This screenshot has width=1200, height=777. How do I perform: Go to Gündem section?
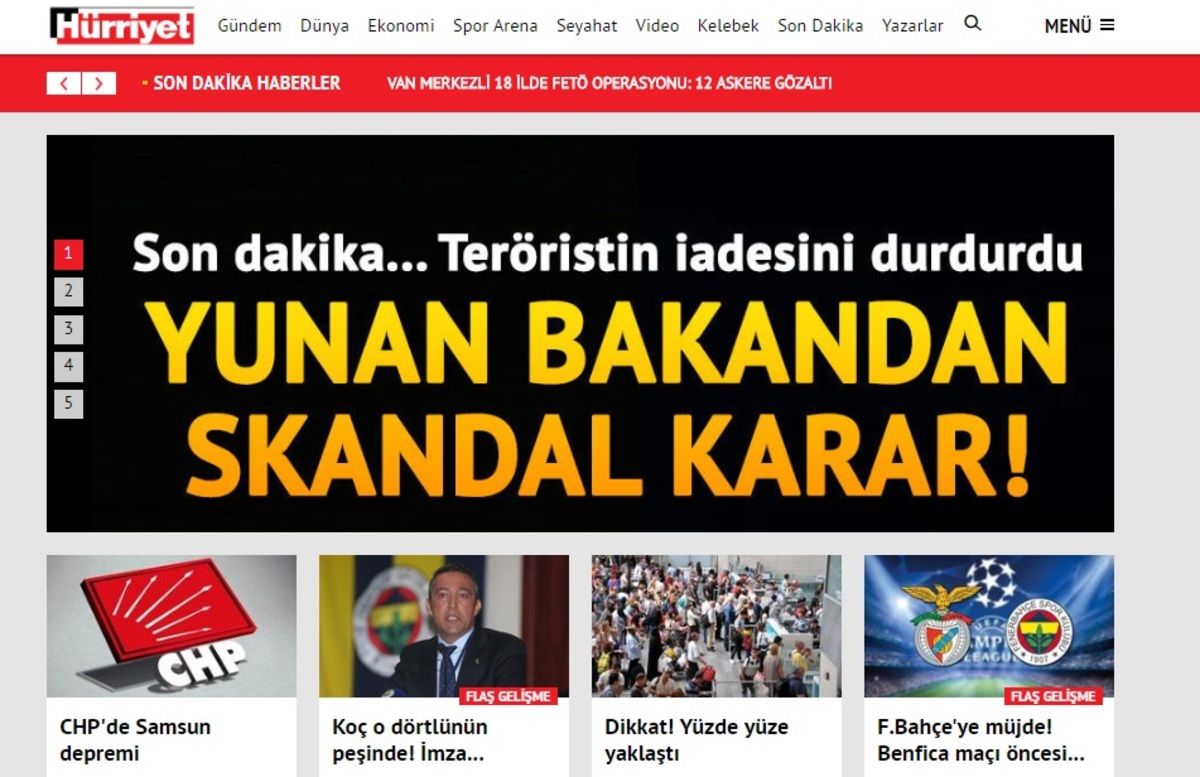(x=250, y=26)
